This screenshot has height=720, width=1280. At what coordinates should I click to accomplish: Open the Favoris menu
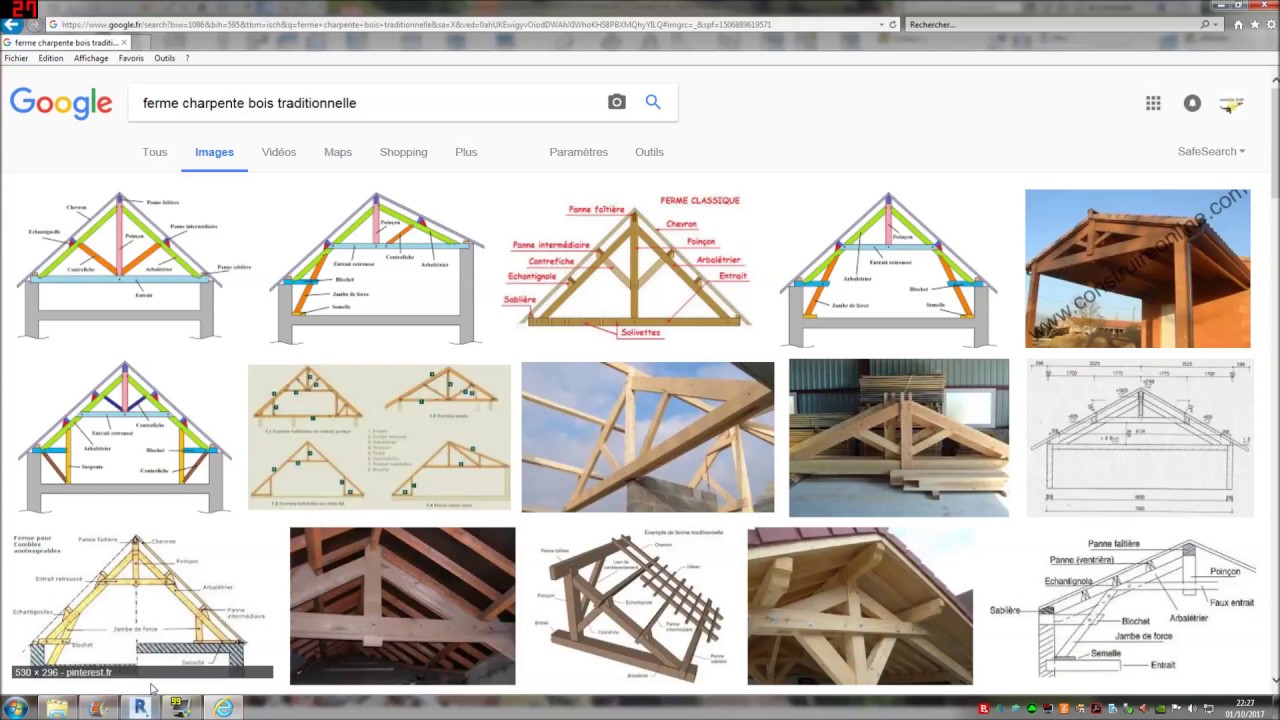click(131, 58)
